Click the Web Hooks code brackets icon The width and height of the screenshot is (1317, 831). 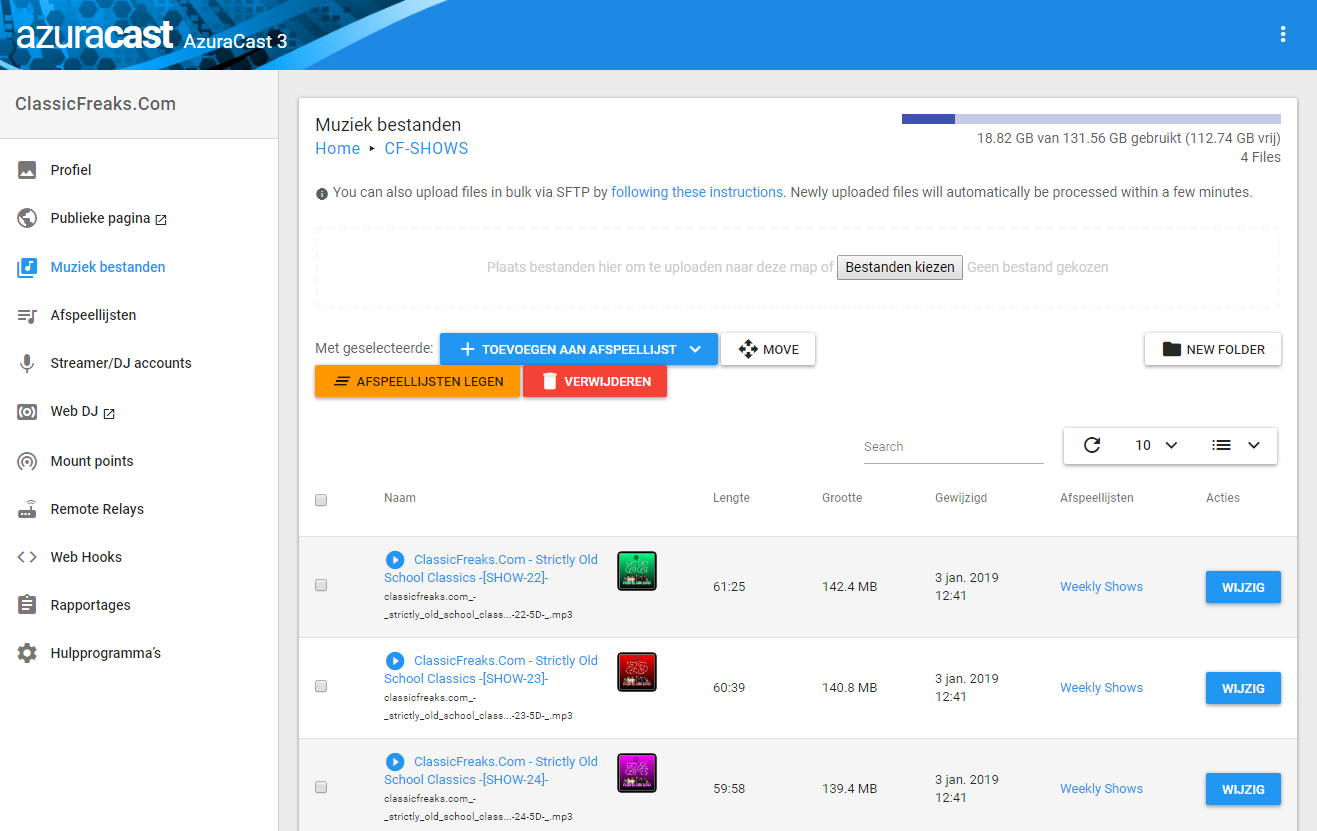click(27, 557)
